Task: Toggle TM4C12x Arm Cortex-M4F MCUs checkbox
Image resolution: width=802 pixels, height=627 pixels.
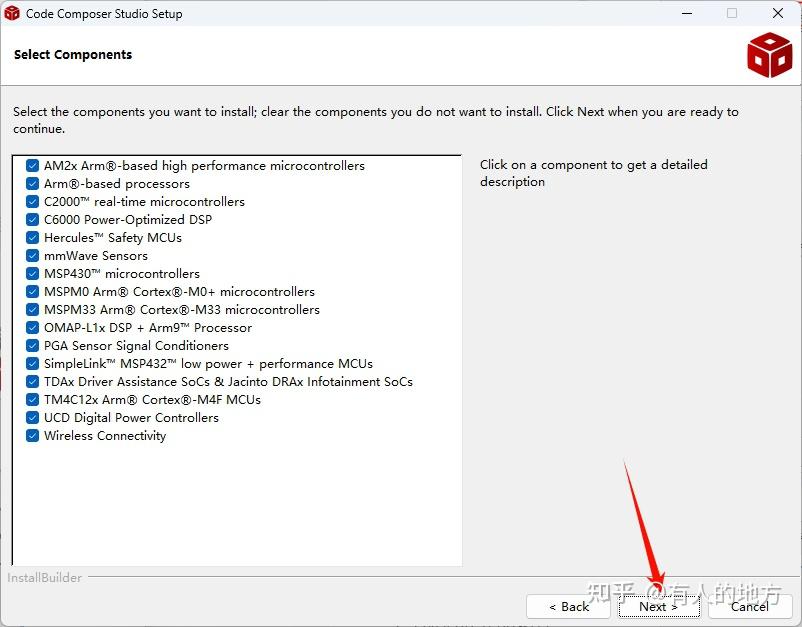Action: (x=32, y=399)
